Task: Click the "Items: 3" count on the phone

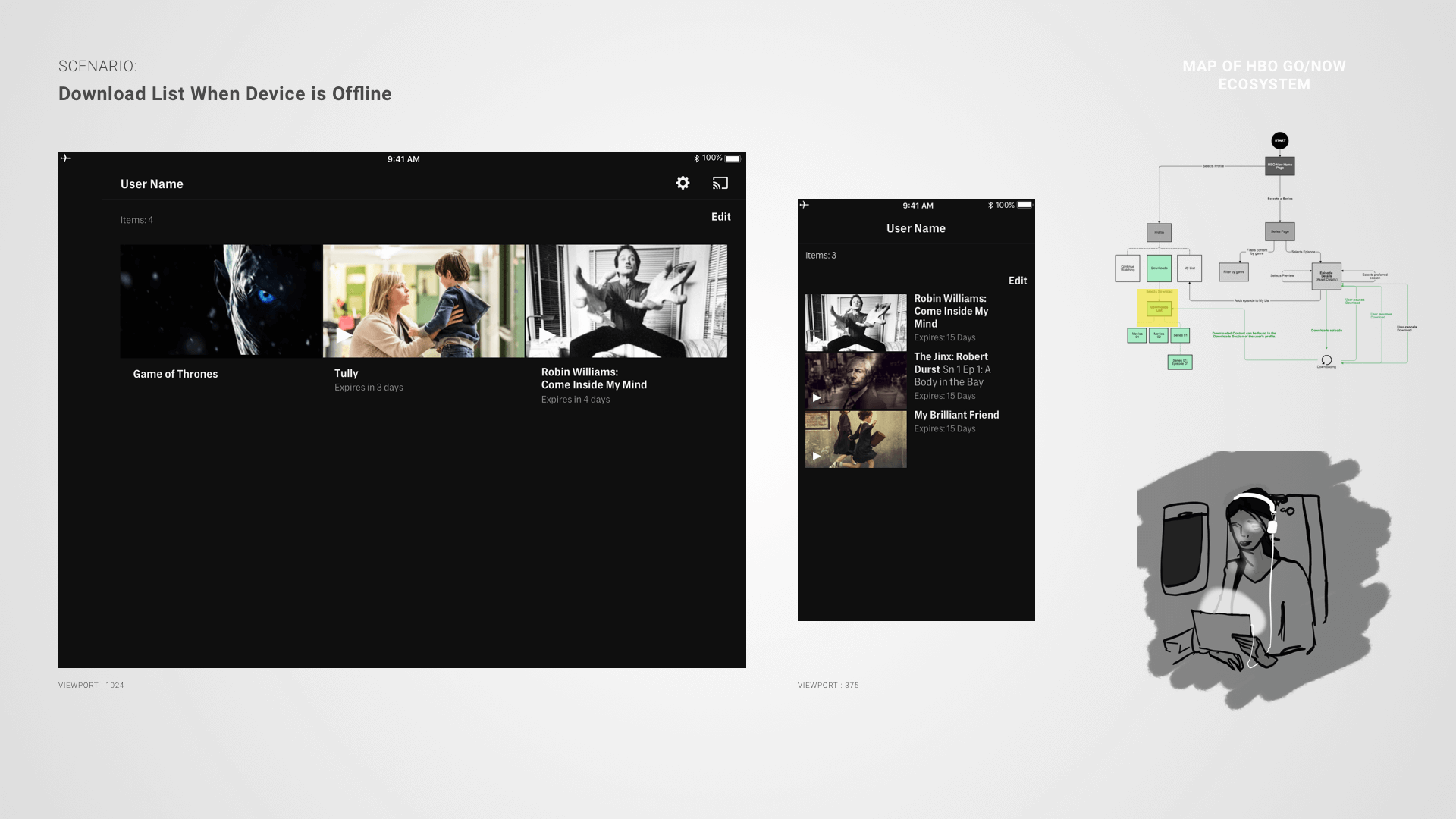Action: pyautogui.click(x=821, y=256)
